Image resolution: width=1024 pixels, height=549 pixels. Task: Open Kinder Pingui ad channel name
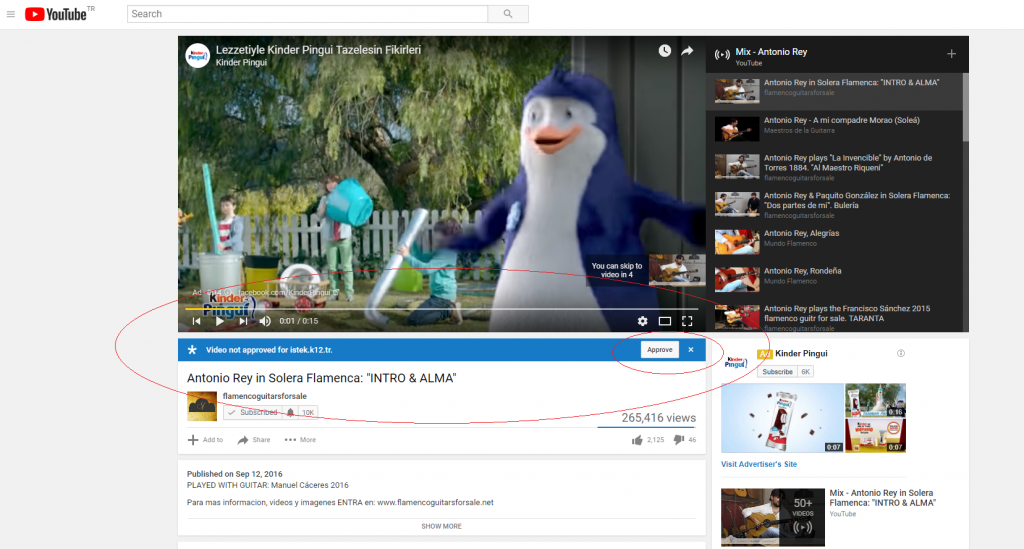tap(801, 353)
